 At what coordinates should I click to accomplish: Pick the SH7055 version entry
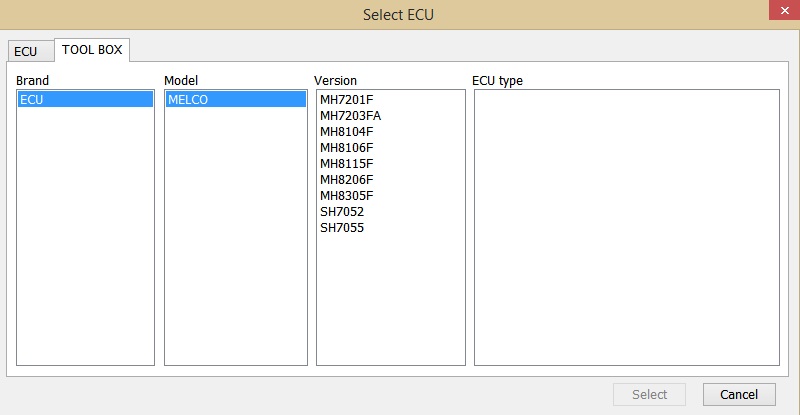point(342,227)
